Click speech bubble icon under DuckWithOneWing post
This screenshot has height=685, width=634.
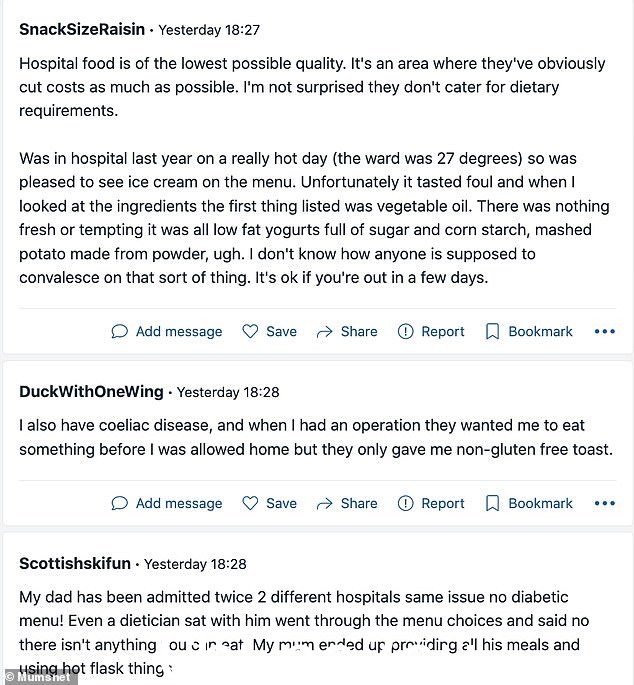pyautogui.click(x=119, y=503)
